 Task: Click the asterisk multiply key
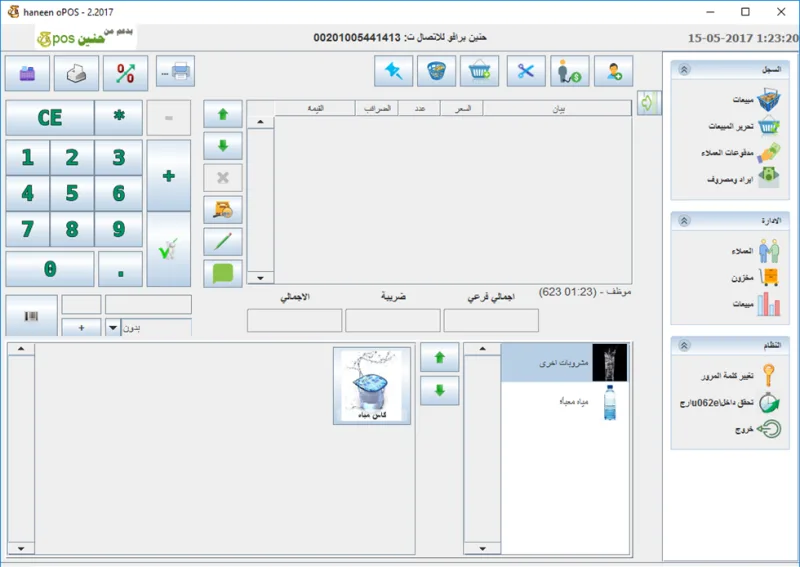[118, 118]
